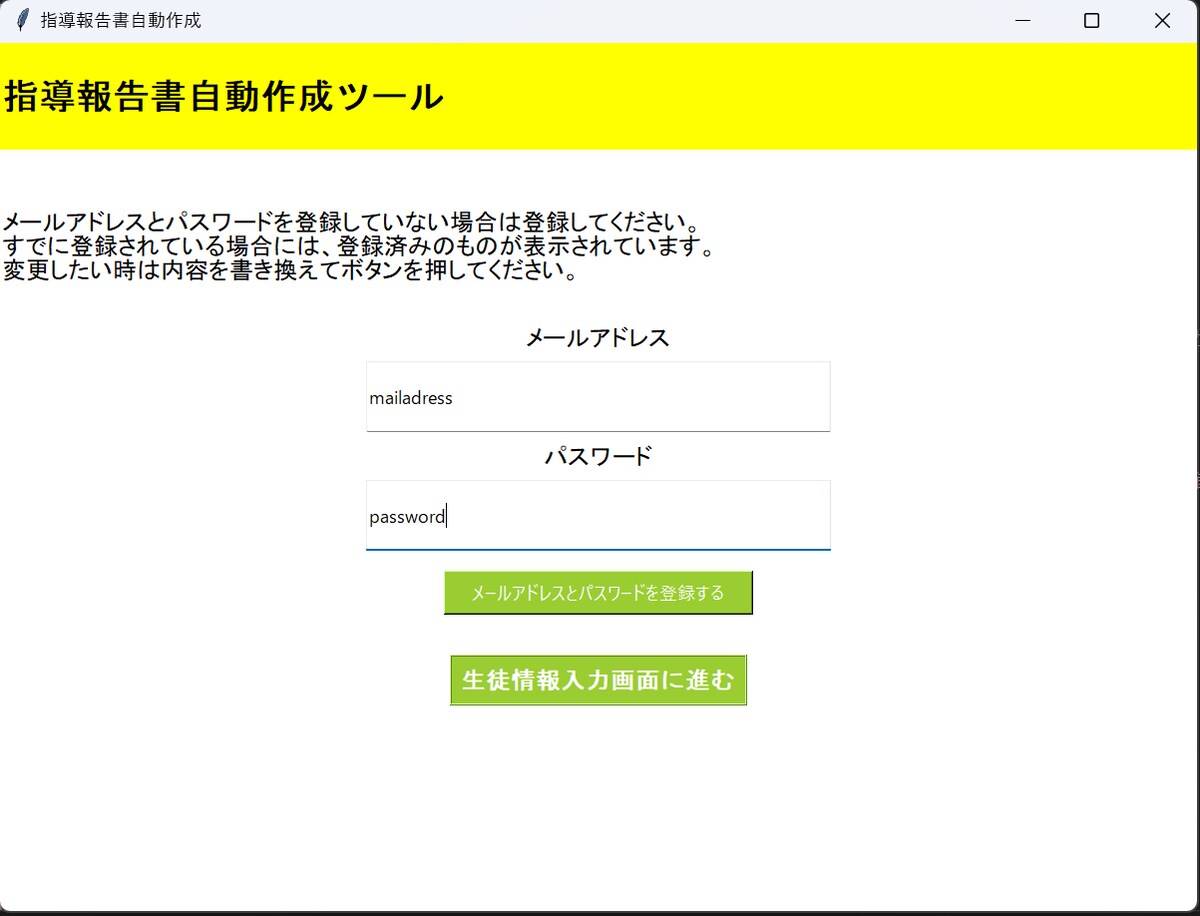This screenshot has width=1200, height=916.
Task: Click instruction line starting with すでに登録されている
Action: click(359, 246)
